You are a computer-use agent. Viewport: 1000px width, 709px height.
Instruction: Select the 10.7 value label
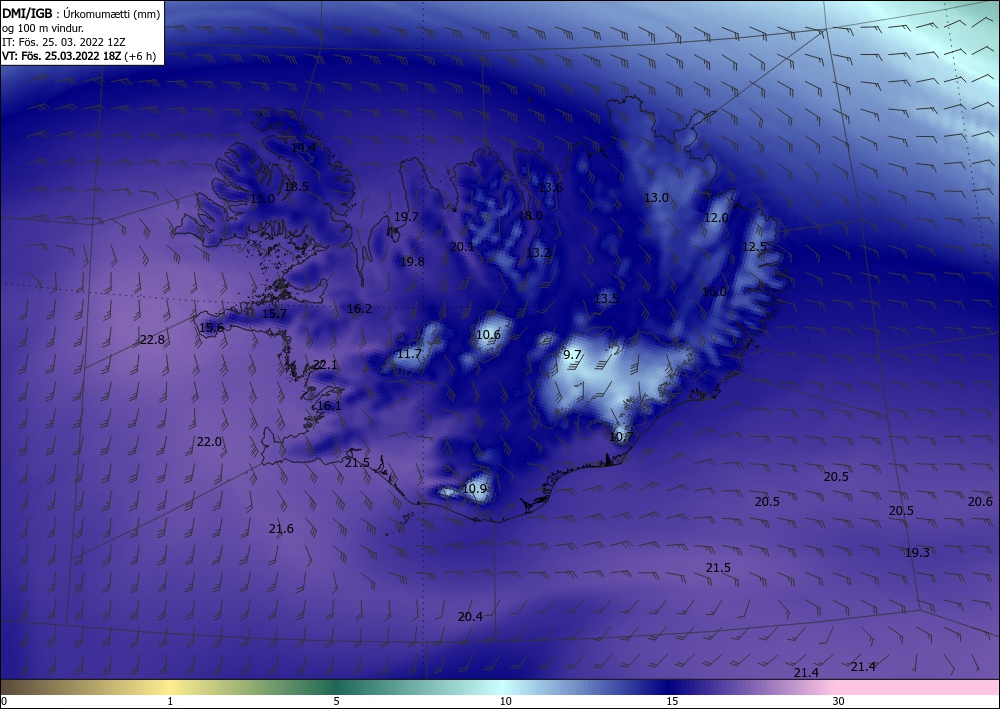point(621,437)
